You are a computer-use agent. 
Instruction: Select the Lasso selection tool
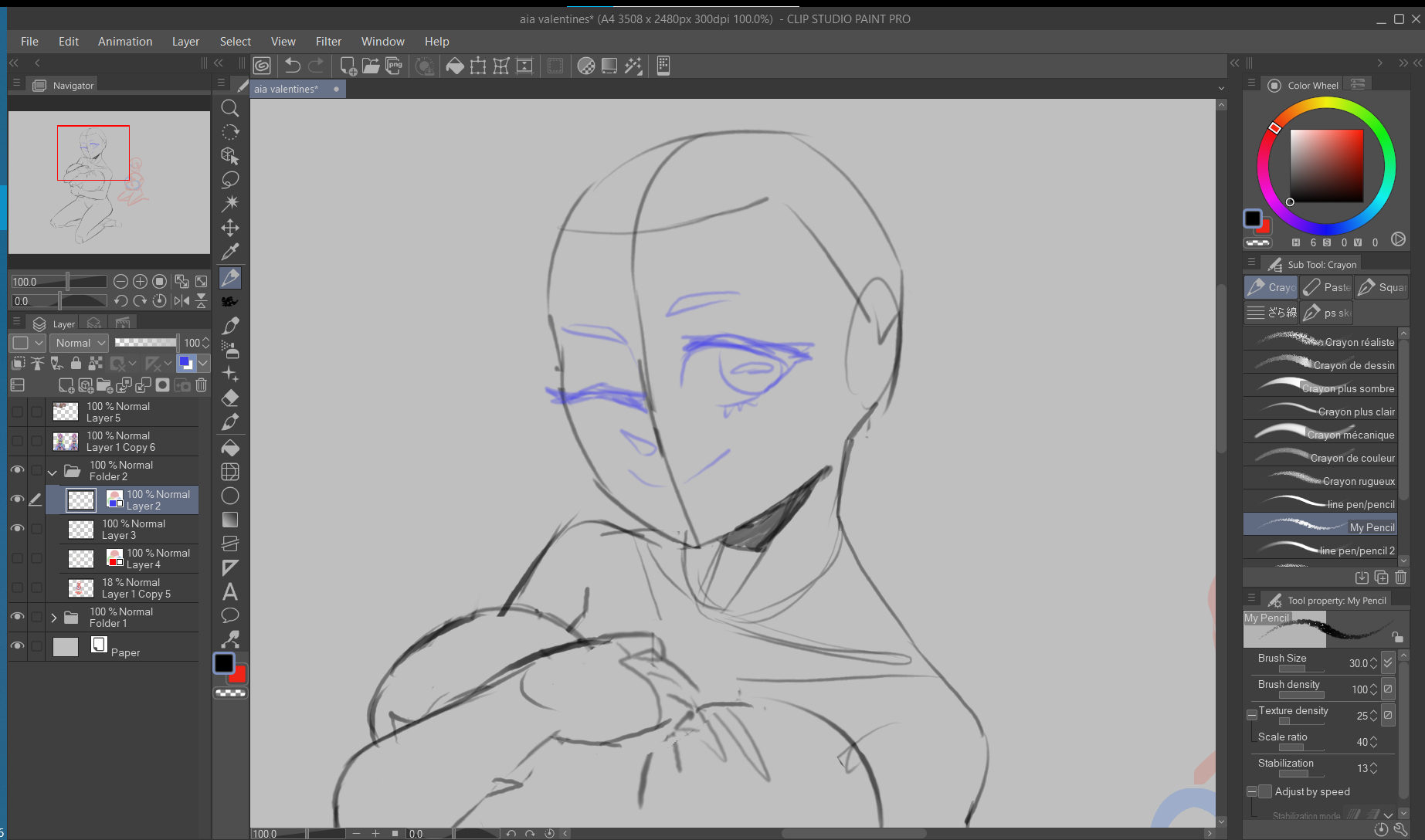230,180
